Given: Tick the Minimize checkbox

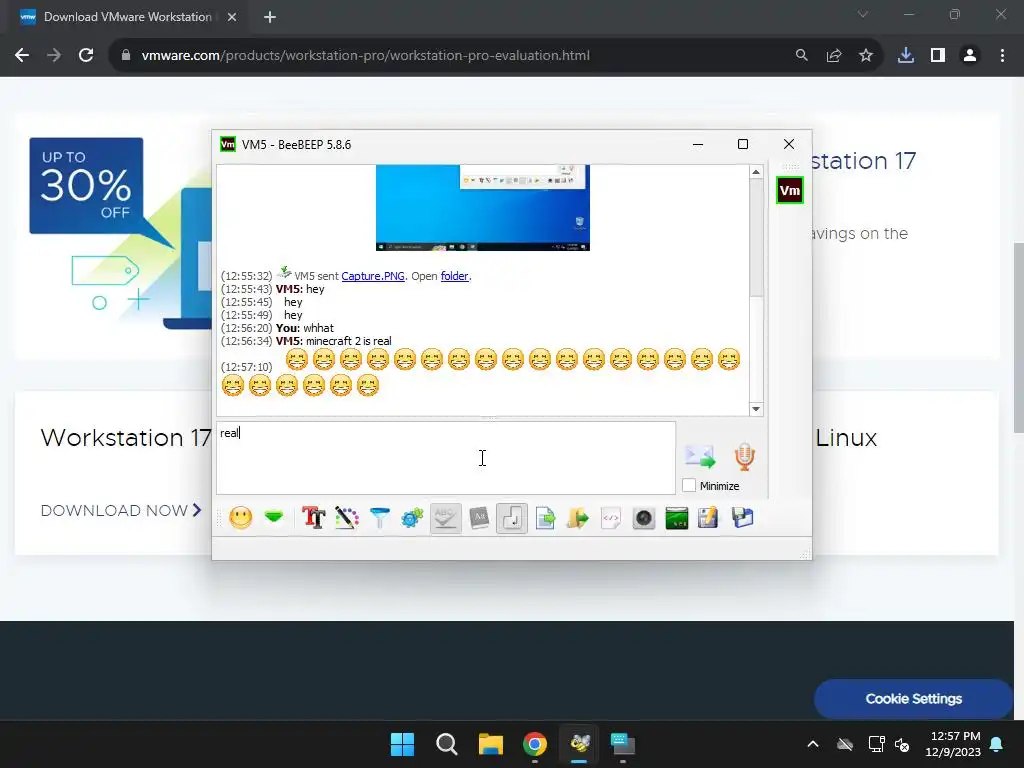Looking at the screenshot, I should point(689,485).
